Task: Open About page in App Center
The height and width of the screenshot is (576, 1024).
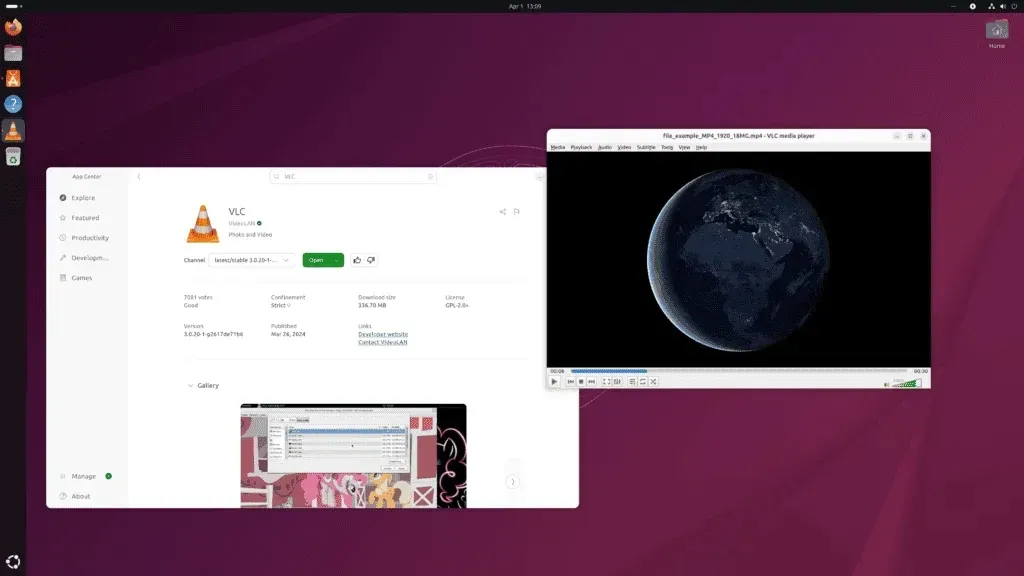Action: (80, 496)
